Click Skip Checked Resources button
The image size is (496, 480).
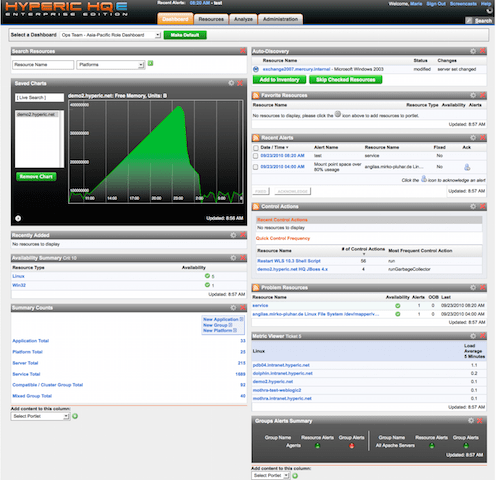coord(346,80)
